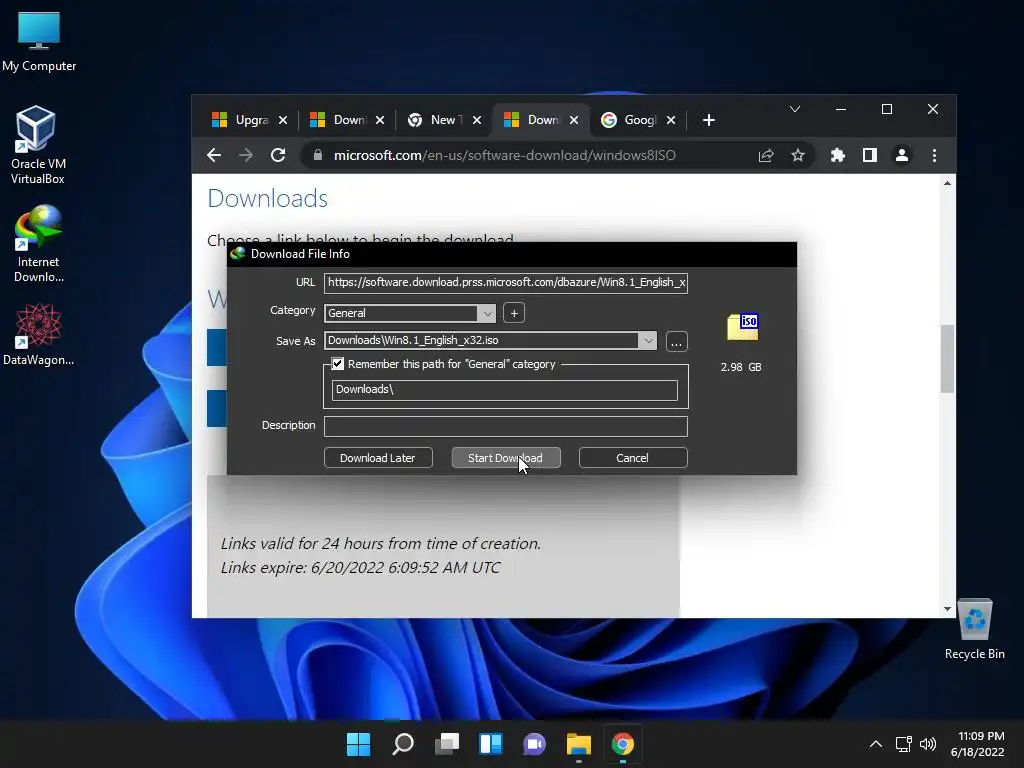This screenshot has width=1024, height=768.
Task: Click the 2.98 GB file size text
Action: click(741, 367)
